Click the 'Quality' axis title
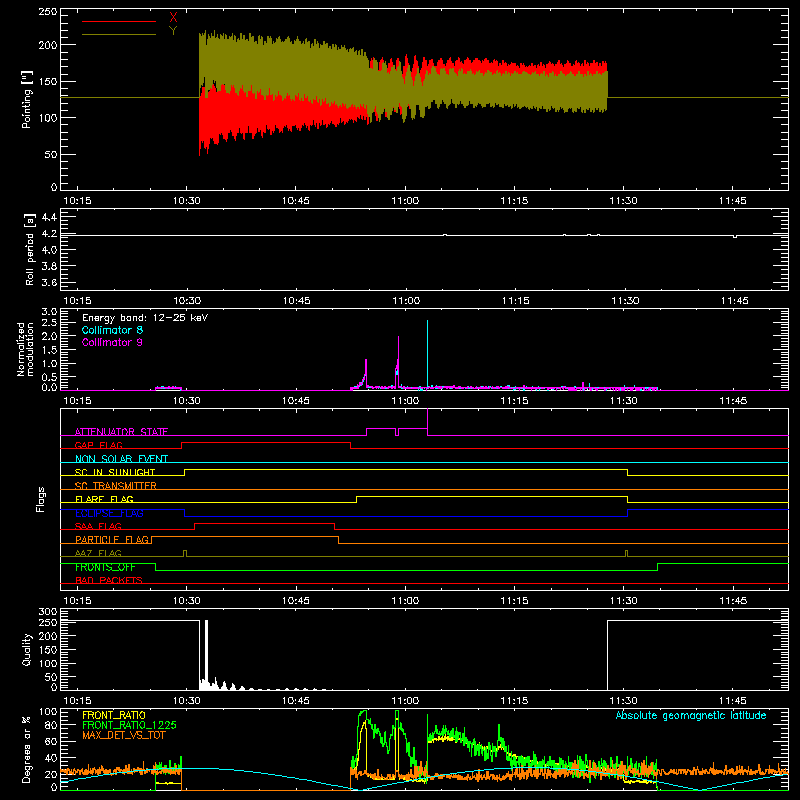 pos(27,649)
